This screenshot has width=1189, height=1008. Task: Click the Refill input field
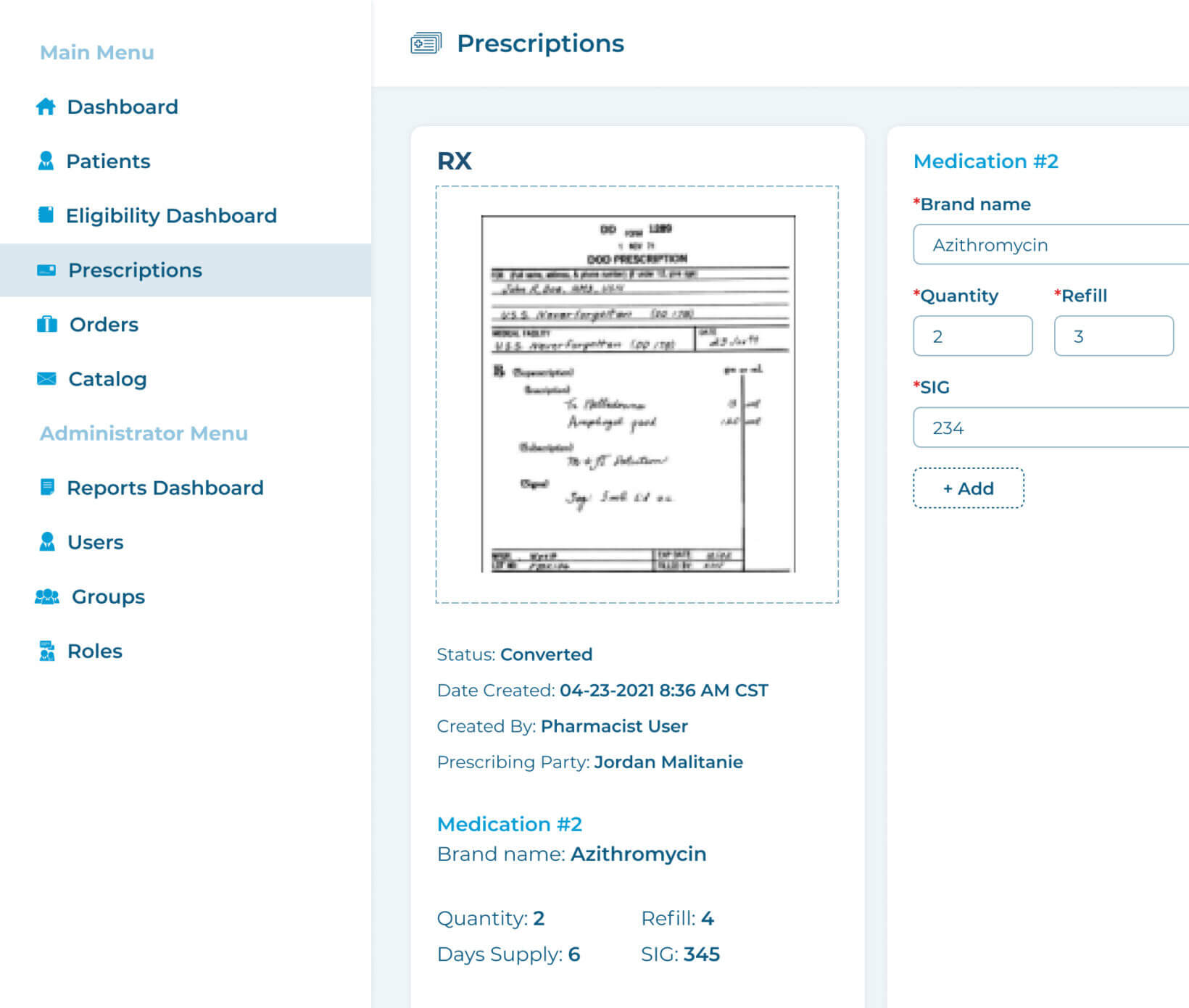point(1114,336)
